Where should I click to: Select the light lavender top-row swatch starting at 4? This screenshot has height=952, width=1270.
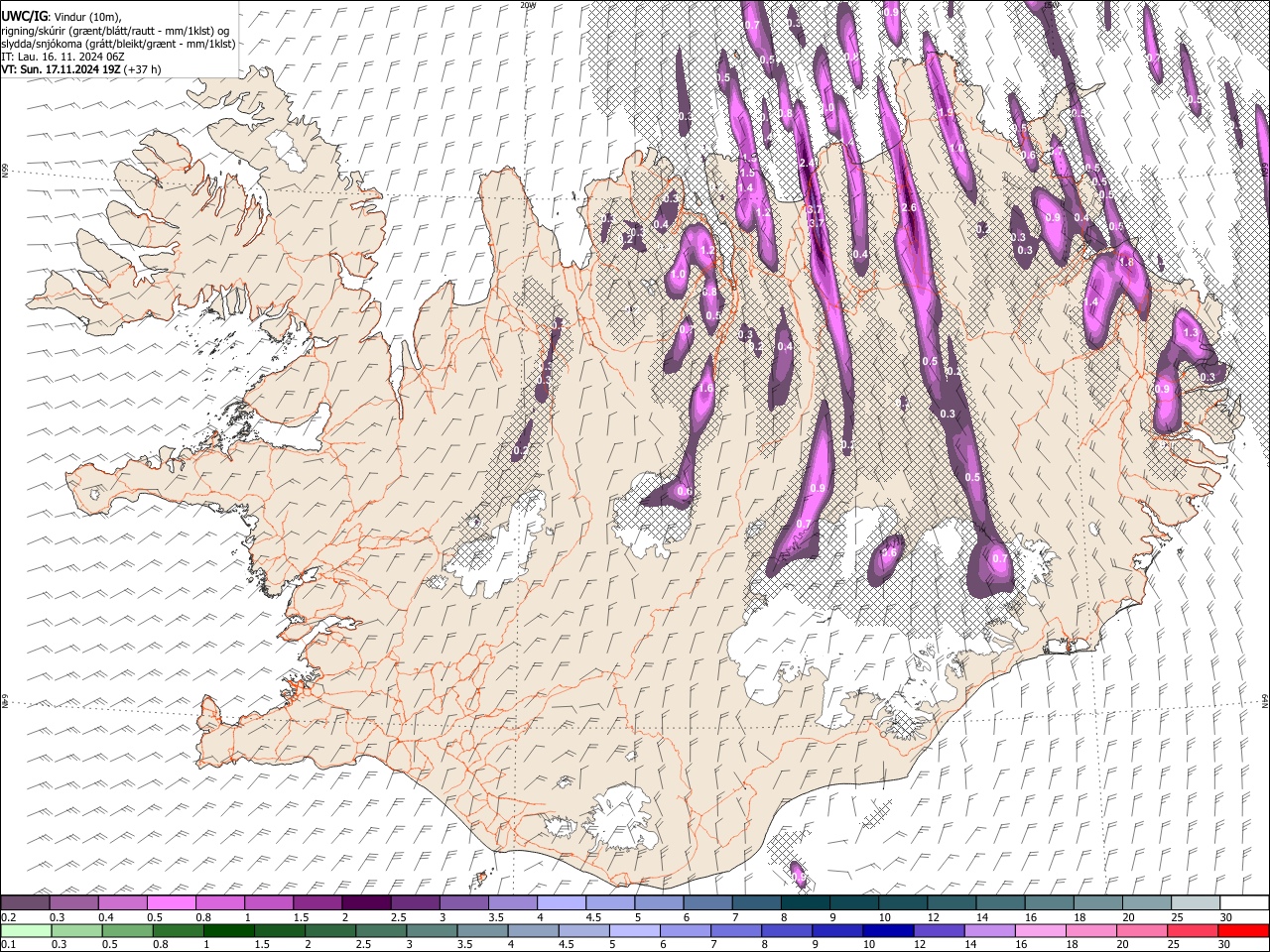point(560,903)
